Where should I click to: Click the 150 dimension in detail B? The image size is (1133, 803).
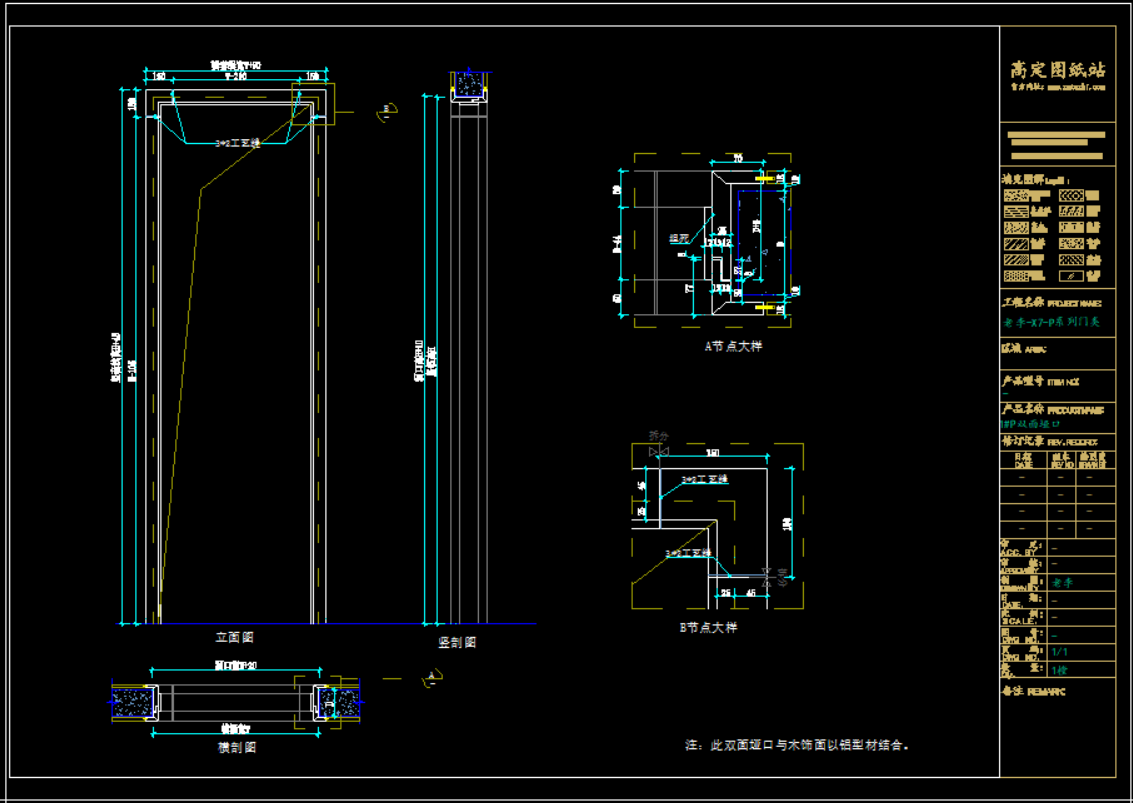pos(712,454)
